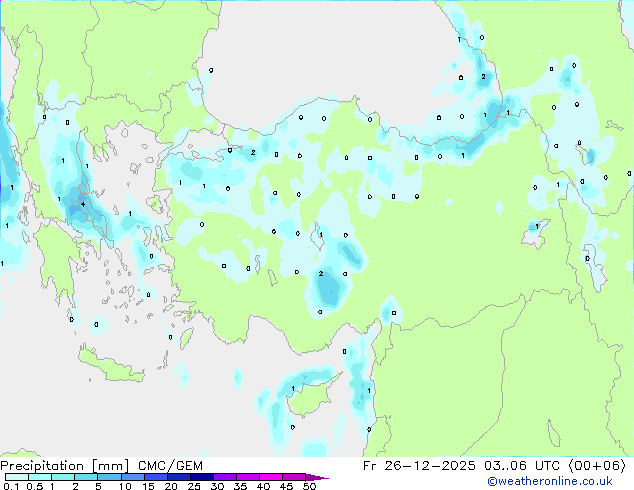
Task: Click the "CMC/GEM" model label
Action: [170, 466]
